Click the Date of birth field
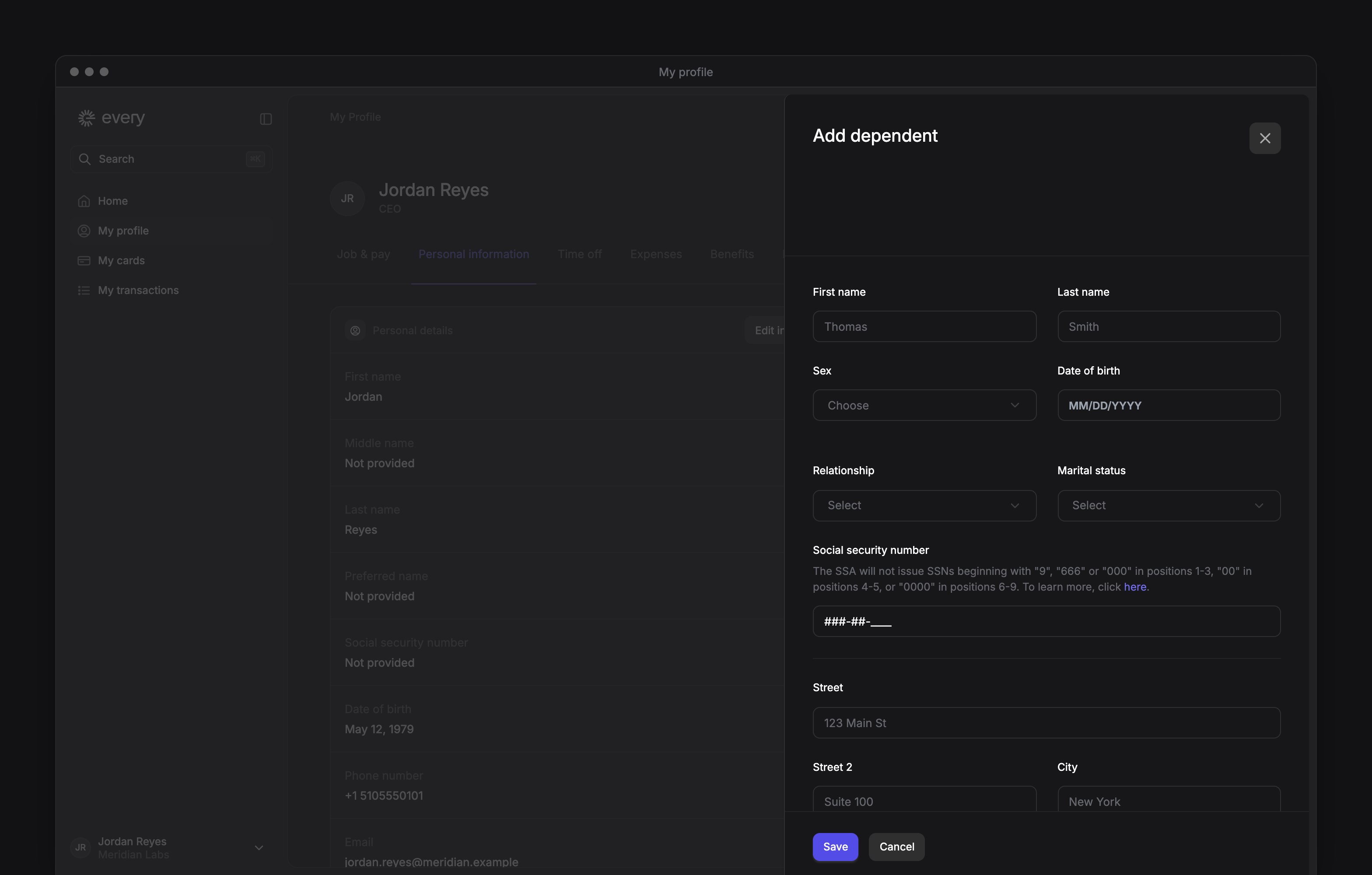The width and height of the screenshot is (1372, 875). click(x=1169, y=405)
